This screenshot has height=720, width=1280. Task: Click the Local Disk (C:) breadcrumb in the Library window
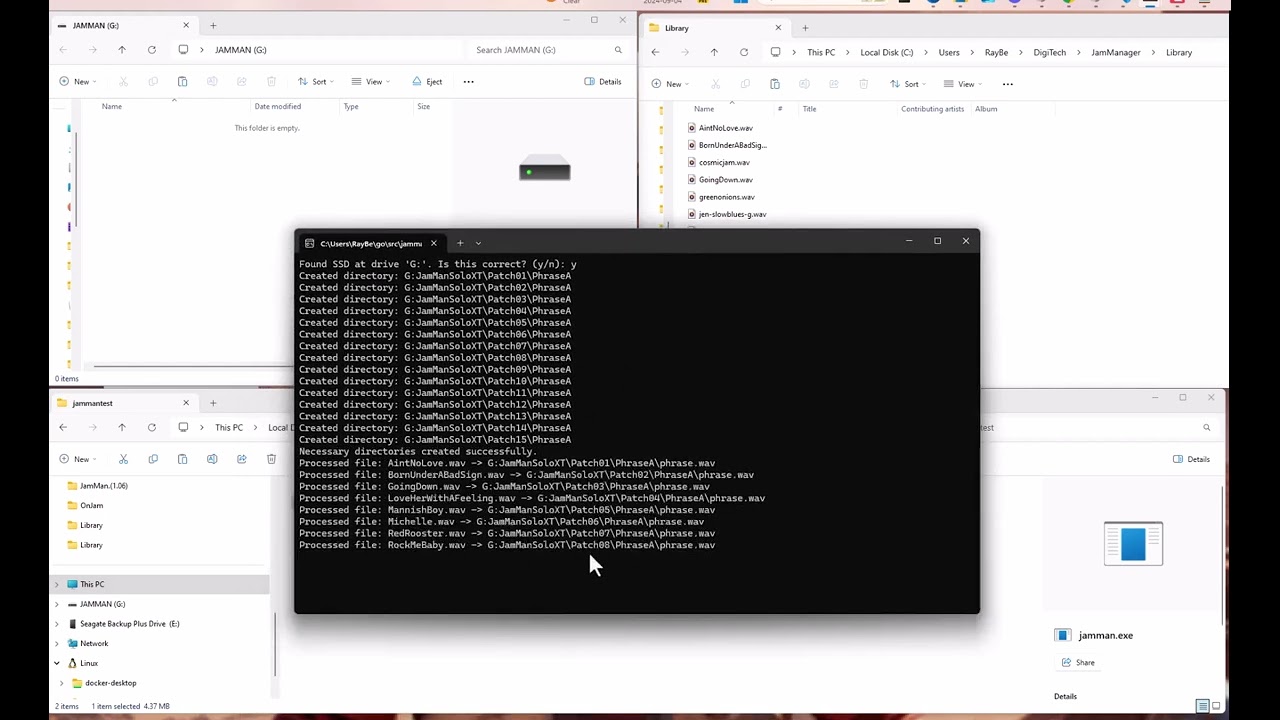tap(887, 52)
